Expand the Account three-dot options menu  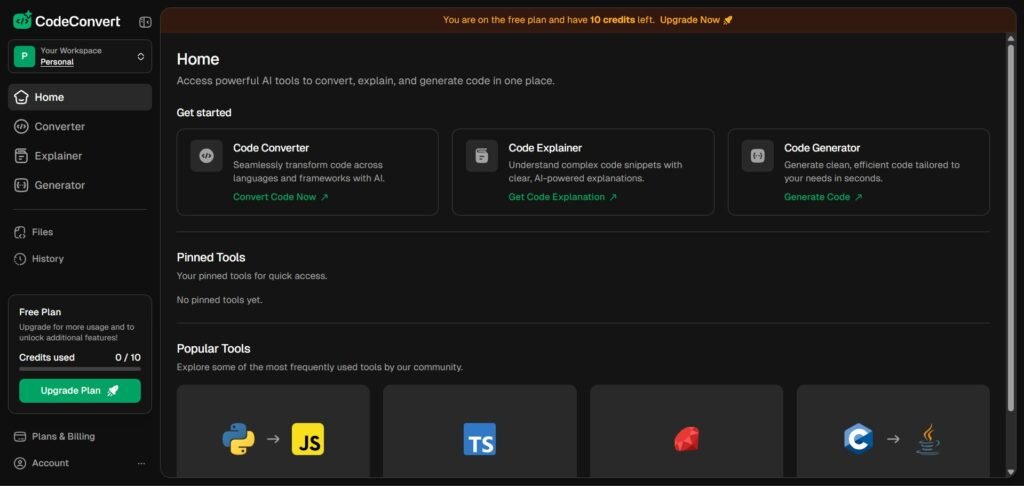(x=141, y=463)
